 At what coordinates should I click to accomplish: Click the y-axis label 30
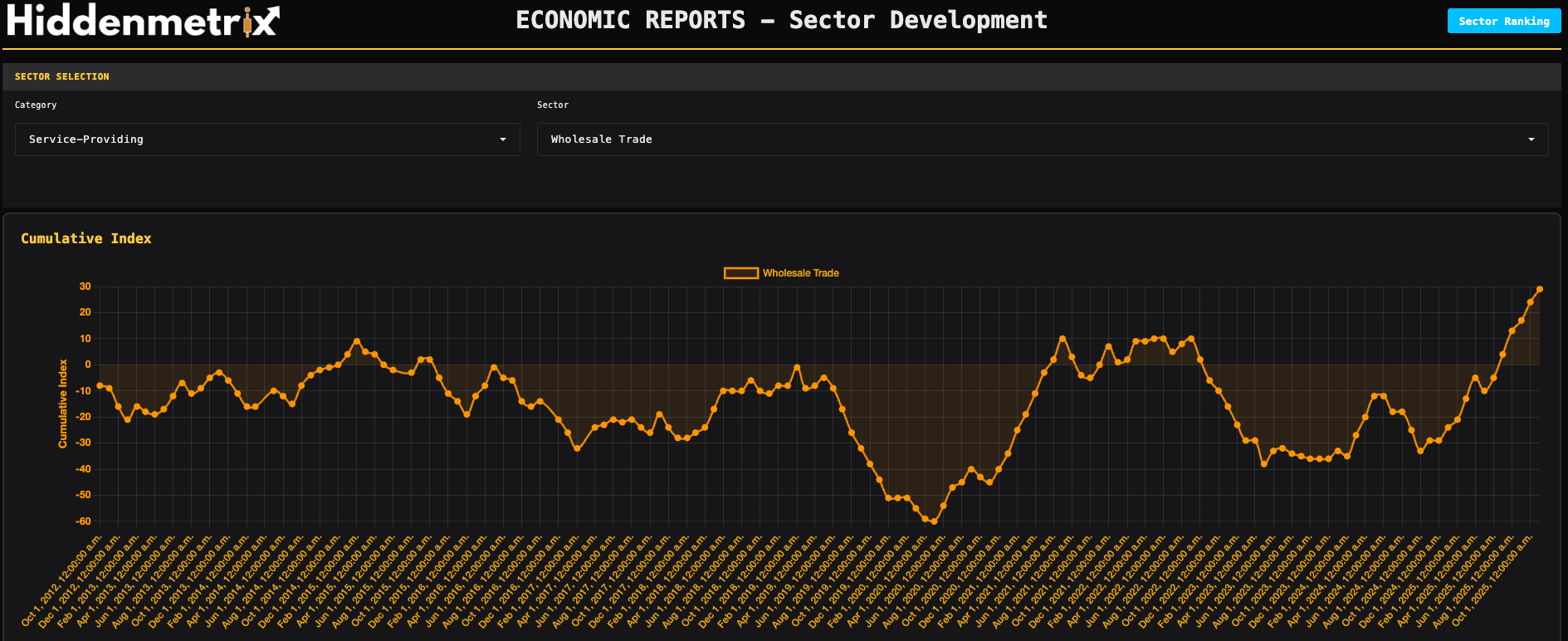(x=85, y=286)
